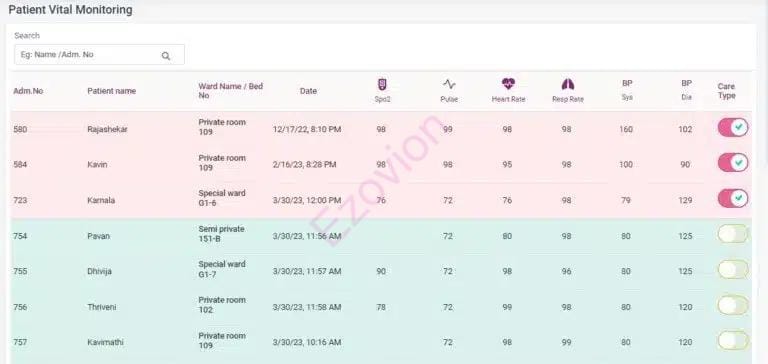The height and width of the screenshot is (364, 768).
Task: Click the Patient Vital Monitoring page title
Action: point(71,10)
